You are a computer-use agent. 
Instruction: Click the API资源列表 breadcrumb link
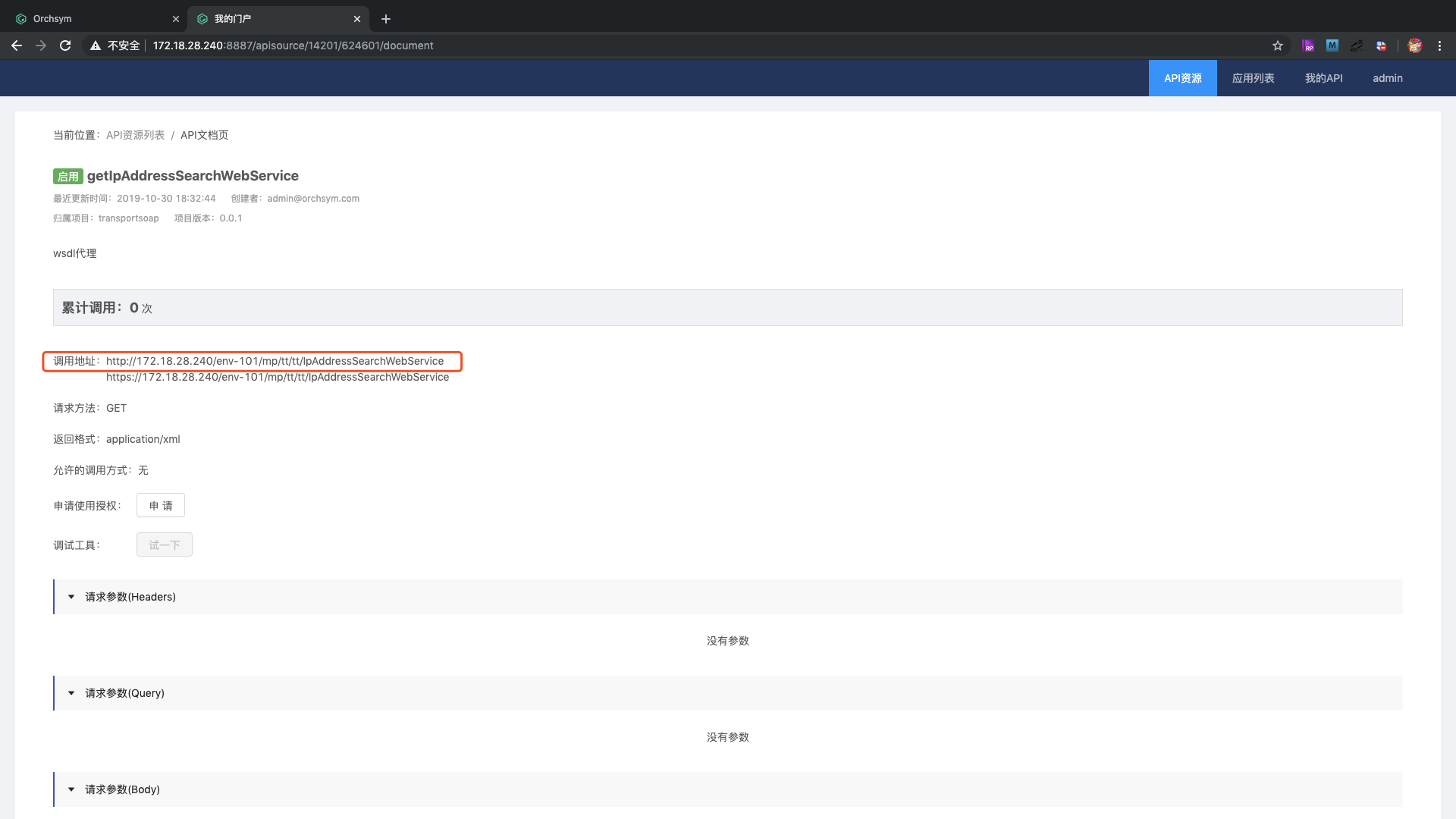click(135, 135)
